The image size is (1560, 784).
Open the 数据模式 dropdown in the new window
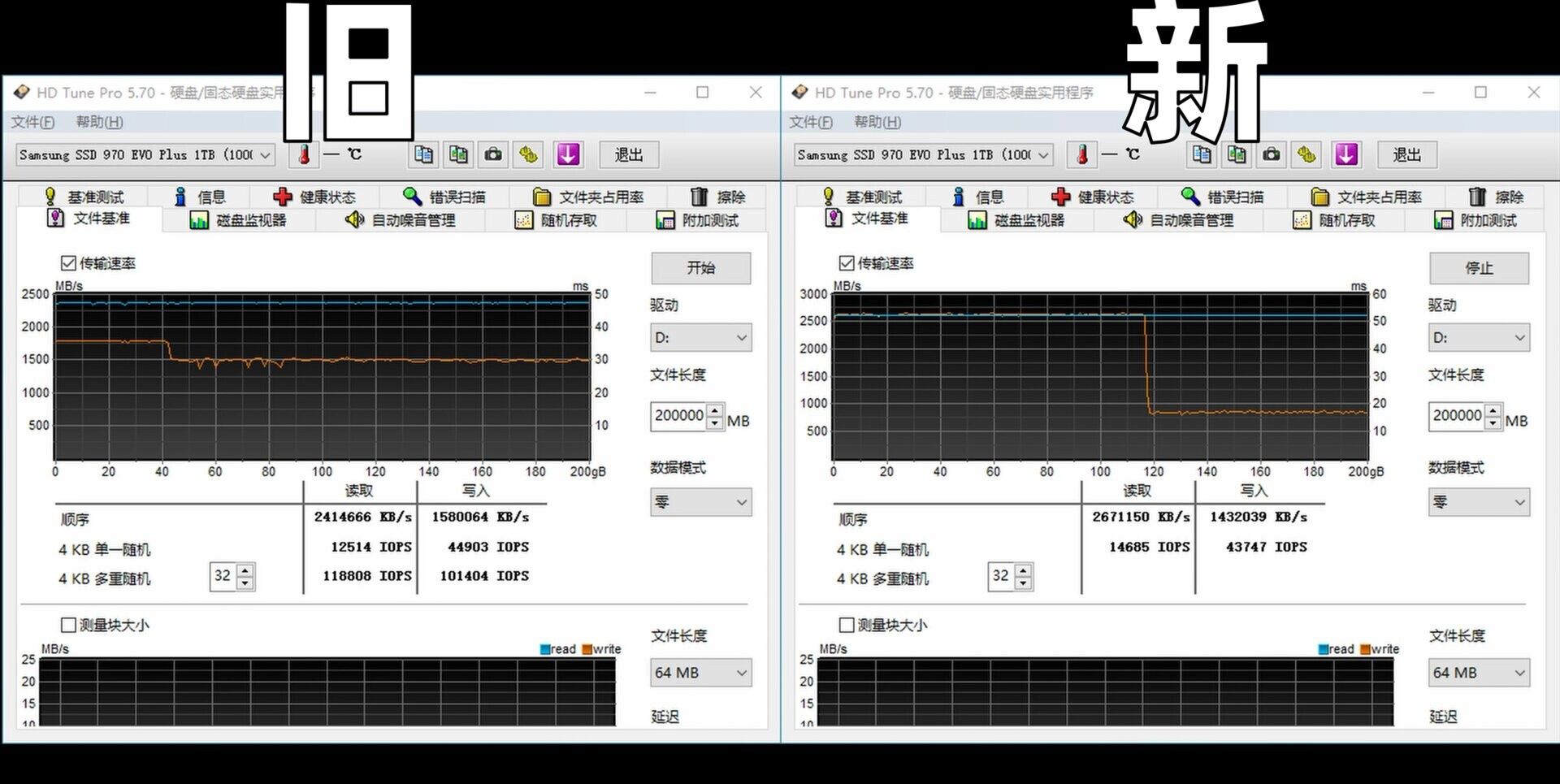(x=1479, y=501)
